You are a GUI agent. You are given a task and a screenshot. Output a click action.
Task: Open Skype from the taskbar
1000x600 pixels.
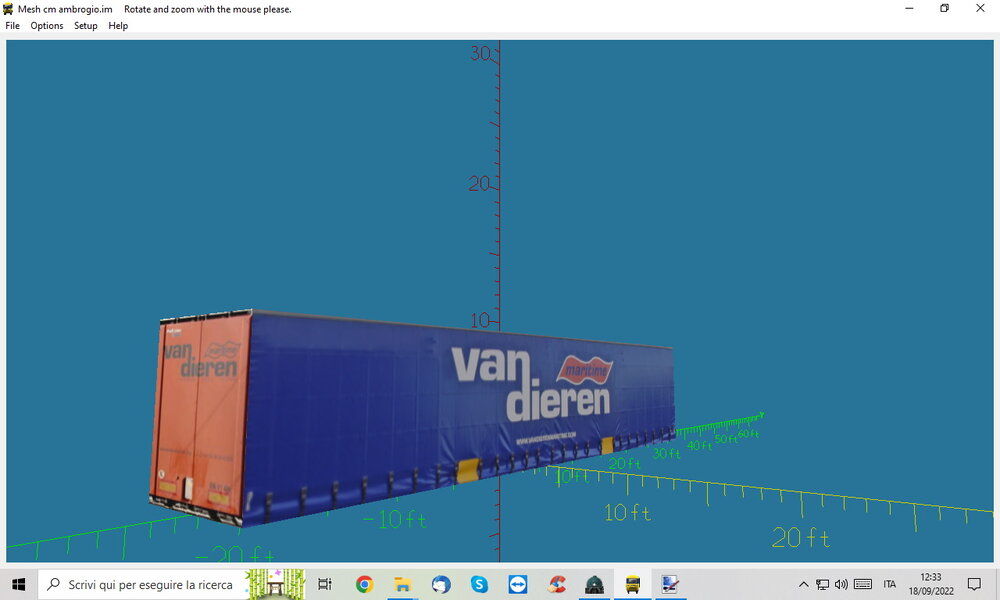pyautogui.click(x=479, y=584)
